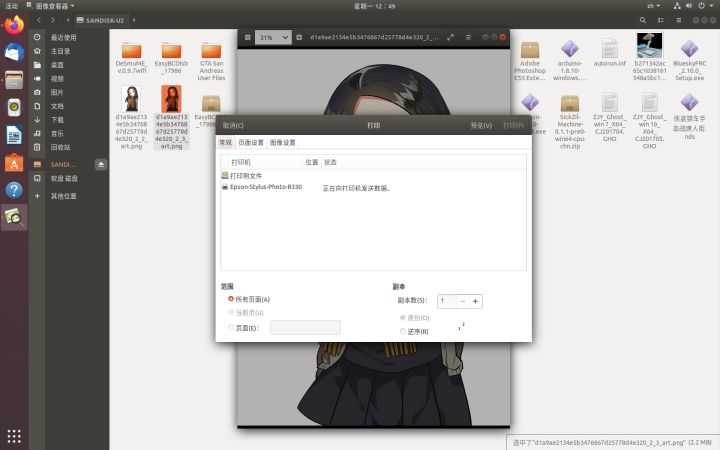Decrease the copies count with minus
This screenshot has width=720, height=450.
(462, 301)
